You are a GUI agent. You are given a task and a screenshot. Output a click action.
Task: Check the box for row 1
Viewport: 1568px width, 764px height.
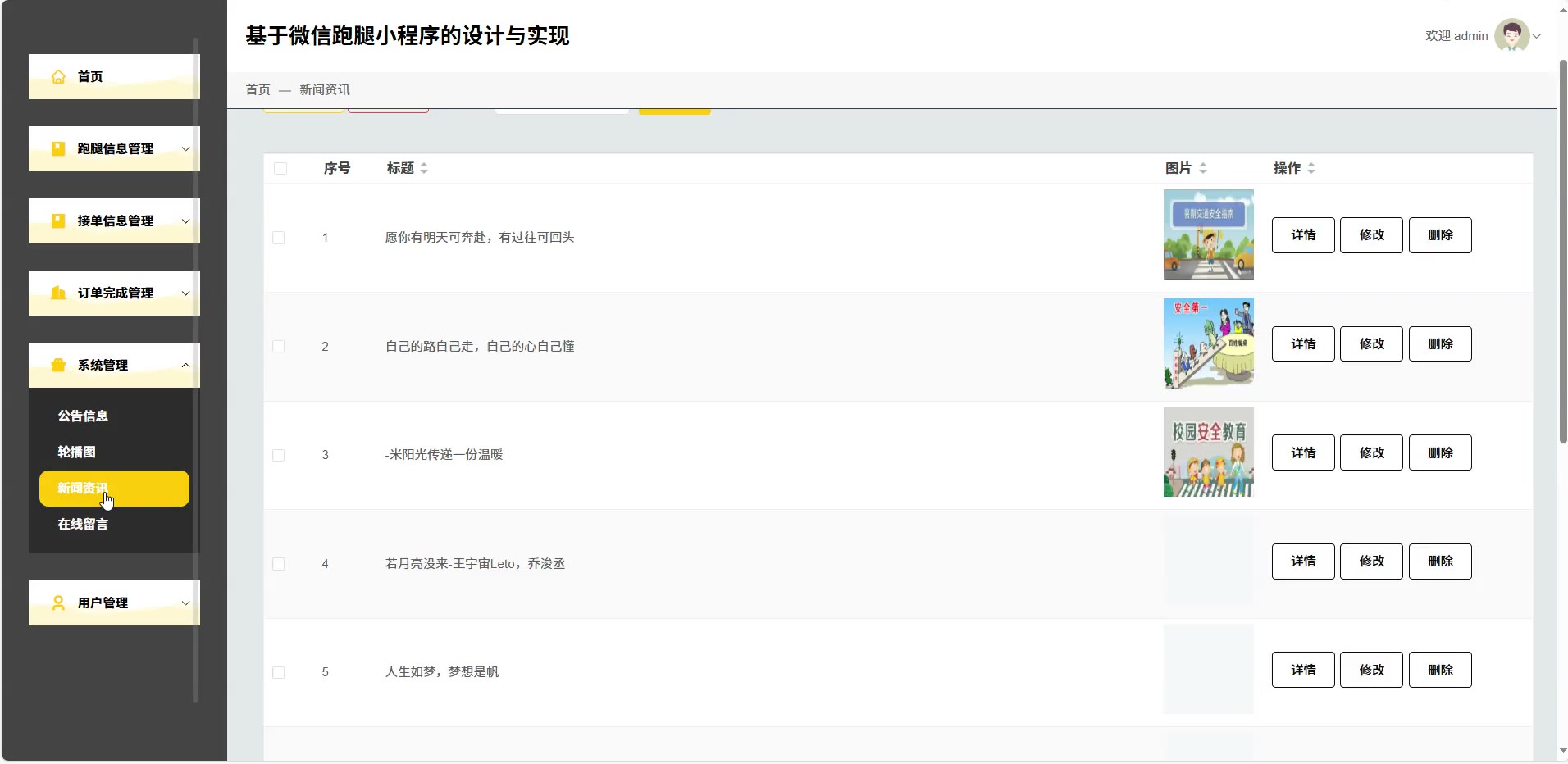click(x=279, y=238)
